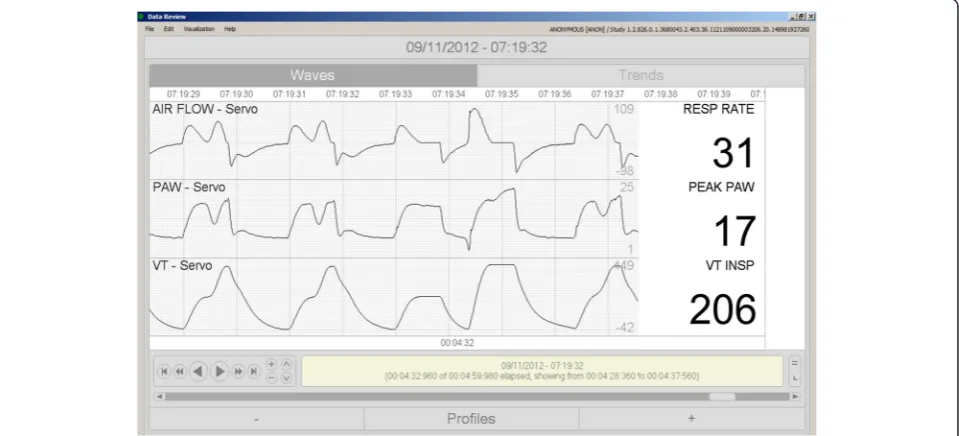Open the Visualization menu

[199, 29]
